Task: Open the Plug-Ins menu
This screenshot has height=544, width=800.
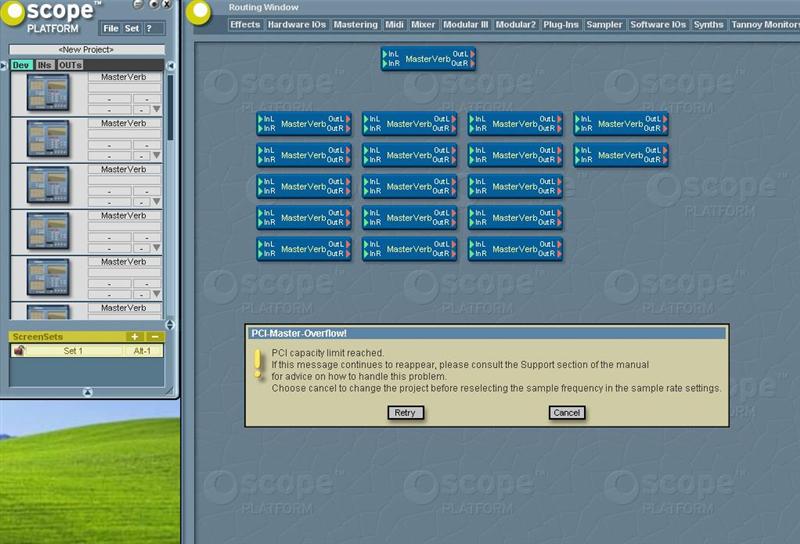Action: click(561, 24)
